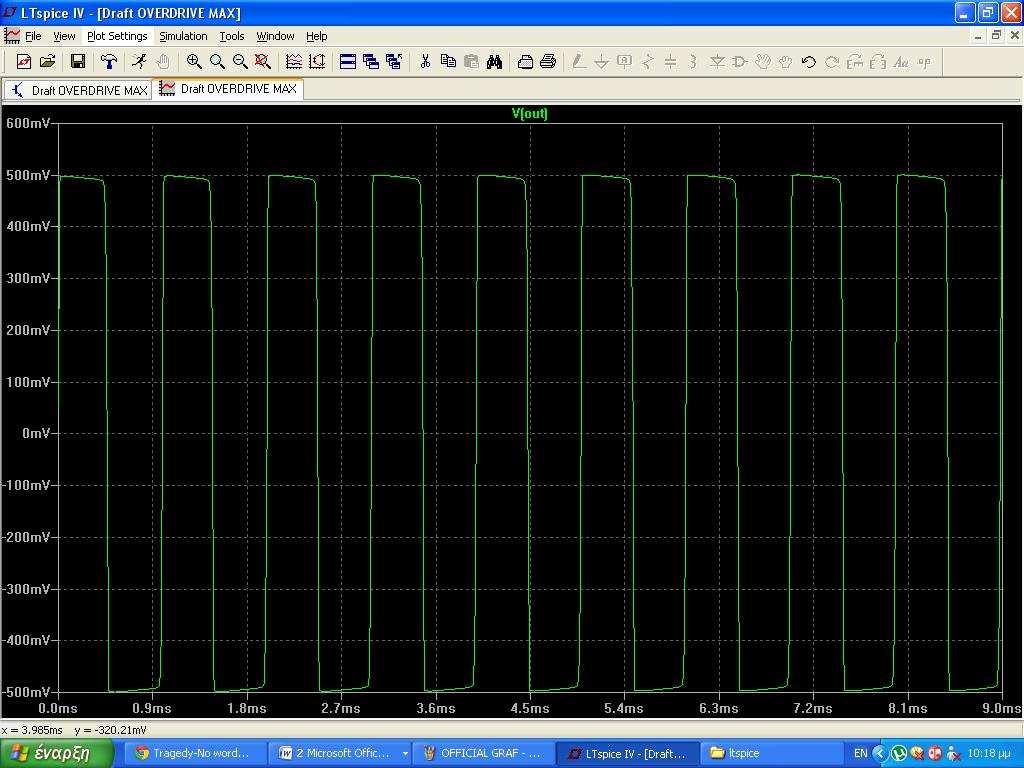Viewport: 1024px width, 768px height.
Task: Tile windows horizontally using toolbar icon
Action: 348,61
